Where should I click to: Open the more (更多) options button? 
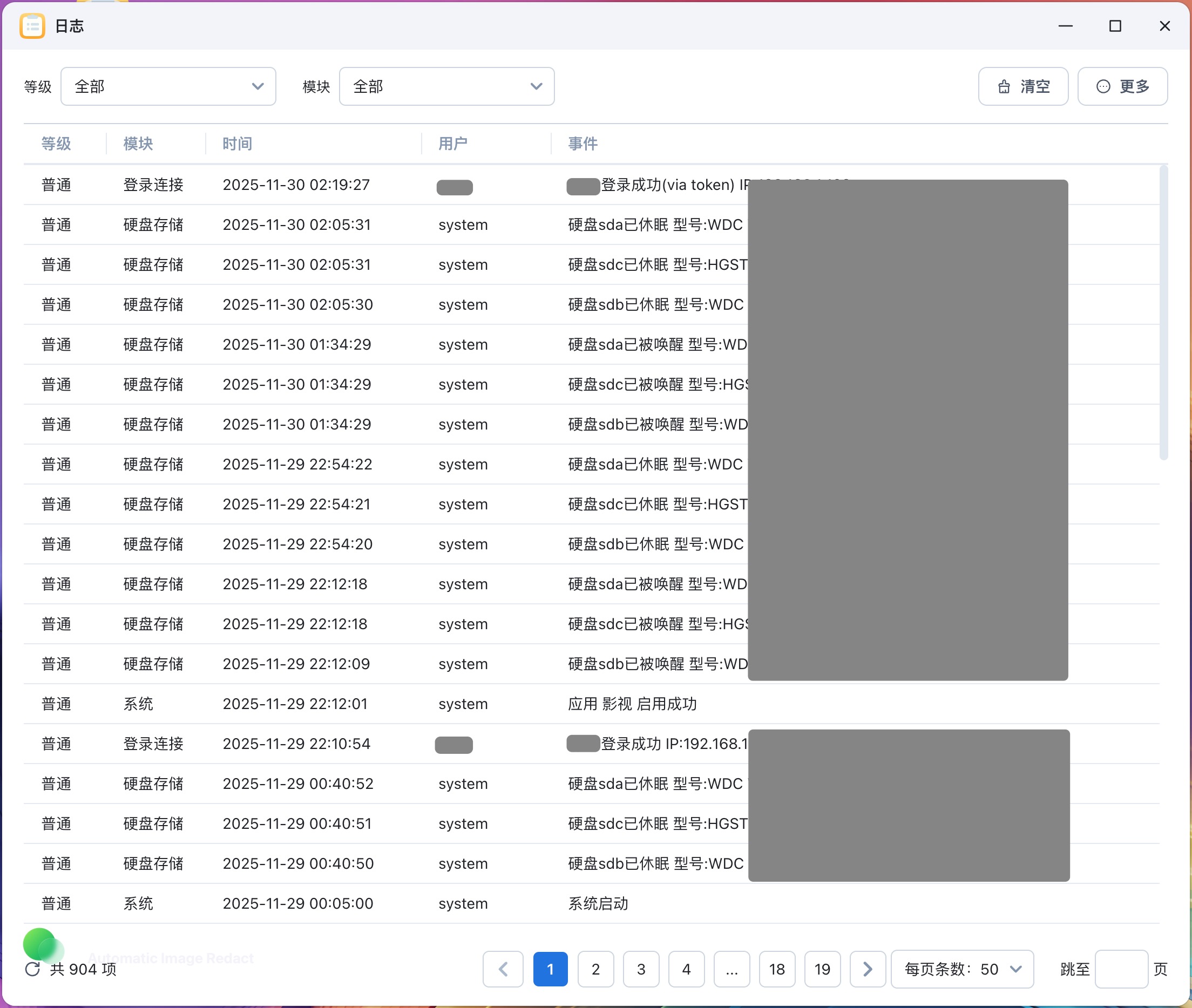pyautogui.click(x=1122, y=86)
